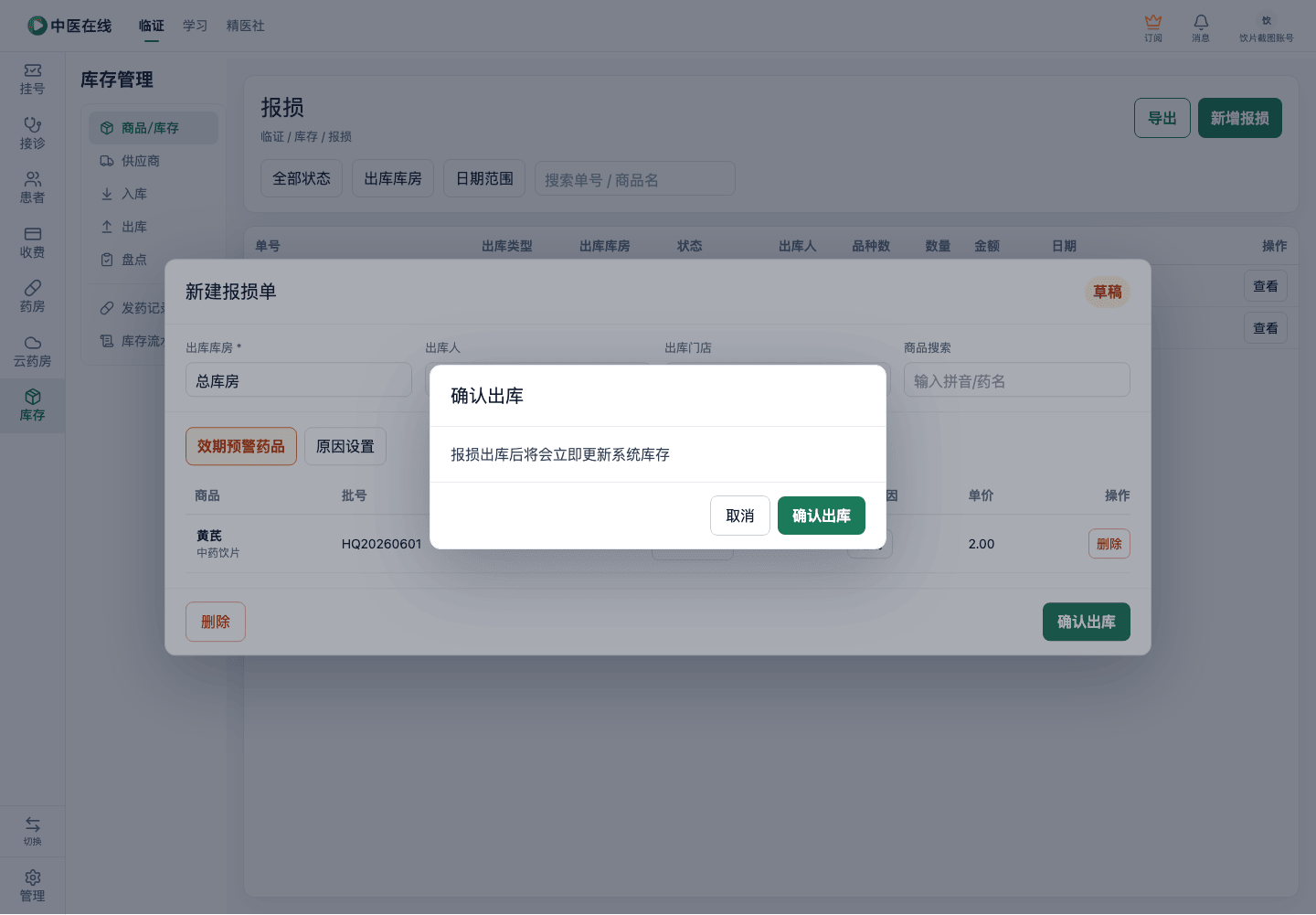Click 确认出库 at the form footer
Viewport: 1316px width, 915px height.
click(1087, 622)
